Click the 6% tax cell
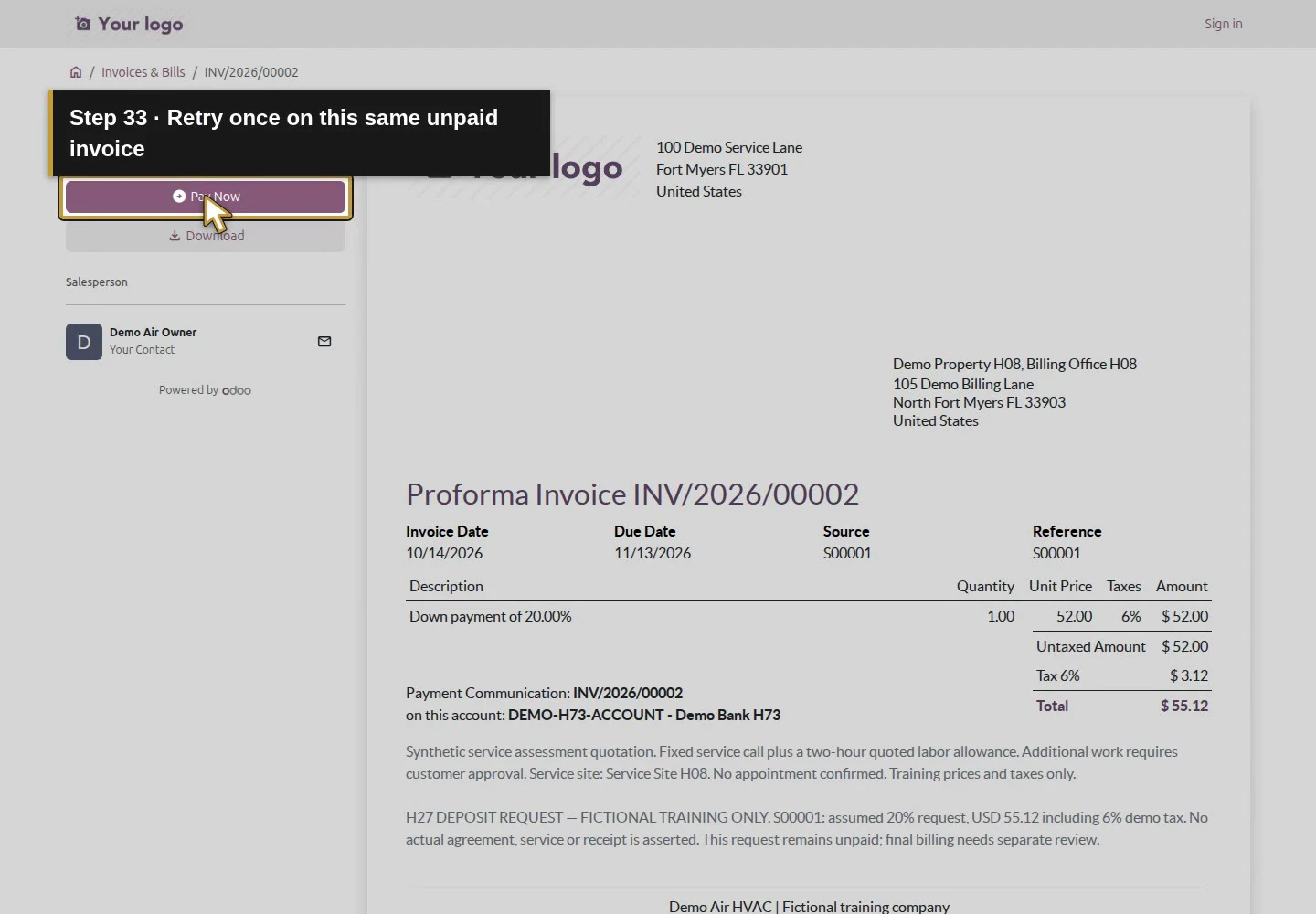The image size is (1316, 914). point(1131,616)
